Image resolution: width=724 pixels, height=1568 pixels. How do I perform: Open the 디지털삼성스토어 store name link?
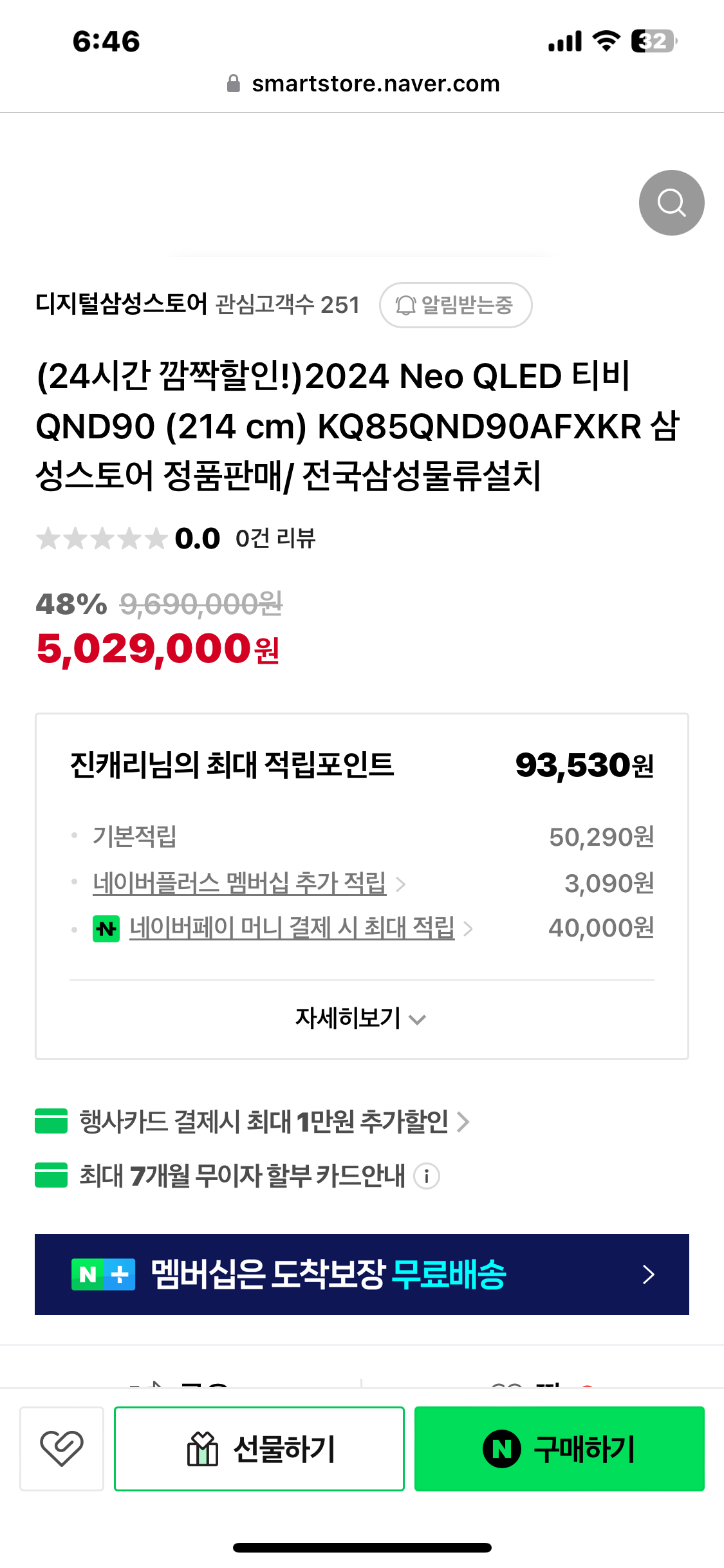122,304
